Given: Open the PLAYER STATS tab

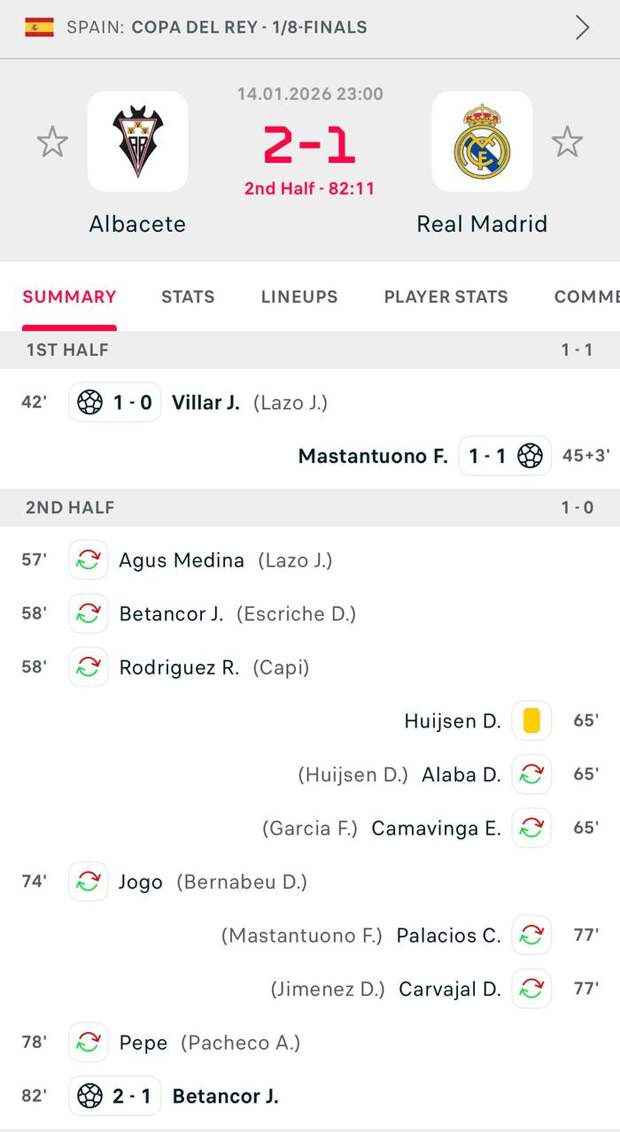Looking at the screenshot, I should pos(446,297).
